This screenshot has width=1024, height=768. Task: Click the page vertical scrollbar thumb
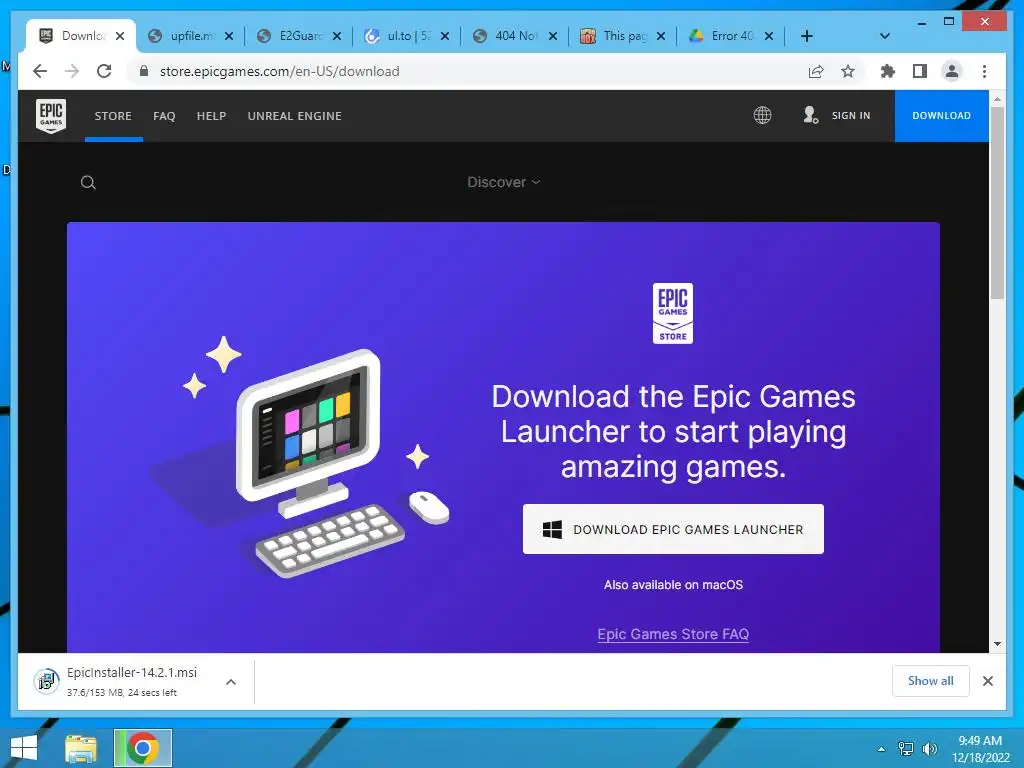[997, 202]
